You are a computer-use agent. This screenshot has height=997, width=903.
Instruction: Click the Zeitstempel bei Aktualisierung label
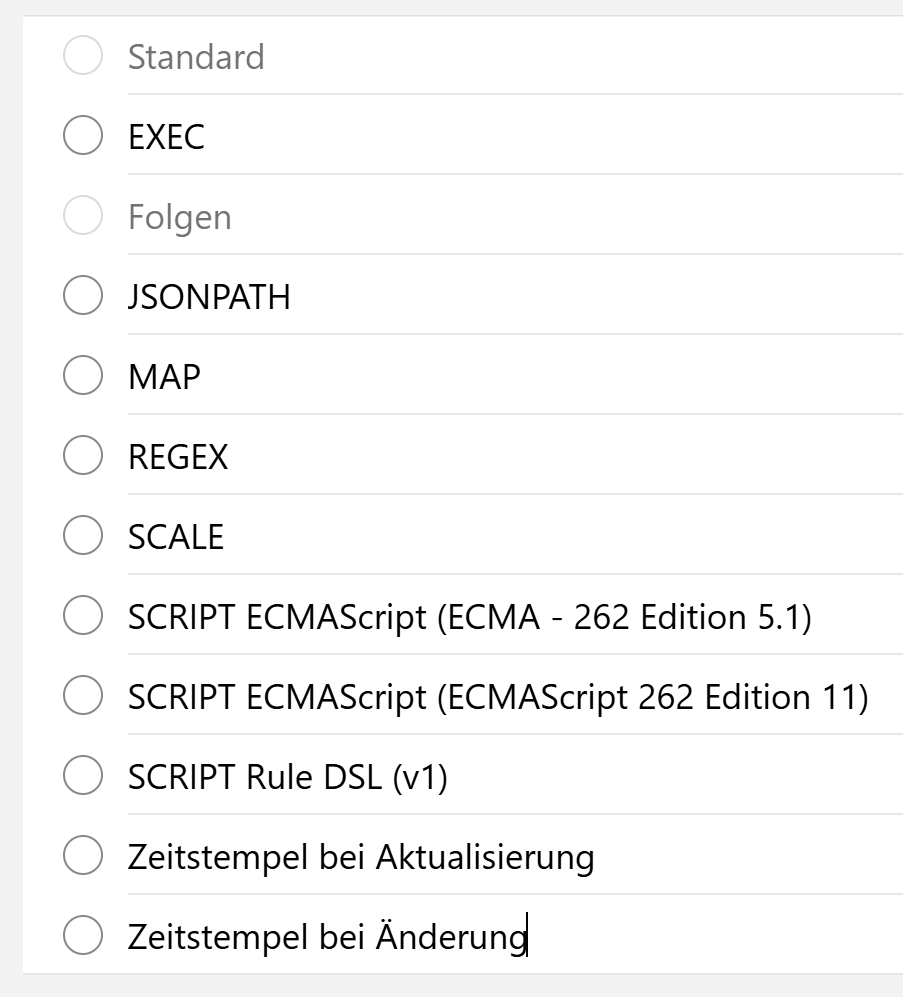tap(360, 857)
